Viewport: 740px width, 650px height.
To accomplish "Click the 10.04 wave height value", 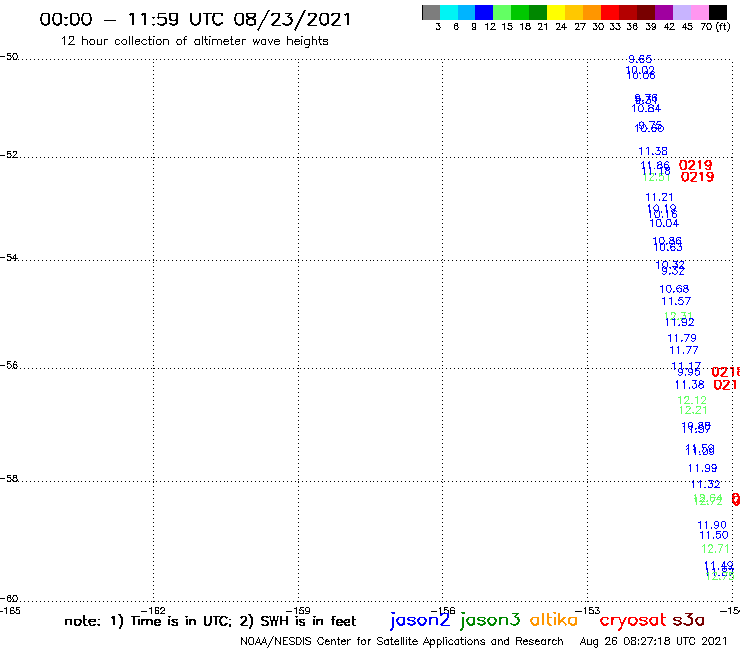I will coord(664,223).
